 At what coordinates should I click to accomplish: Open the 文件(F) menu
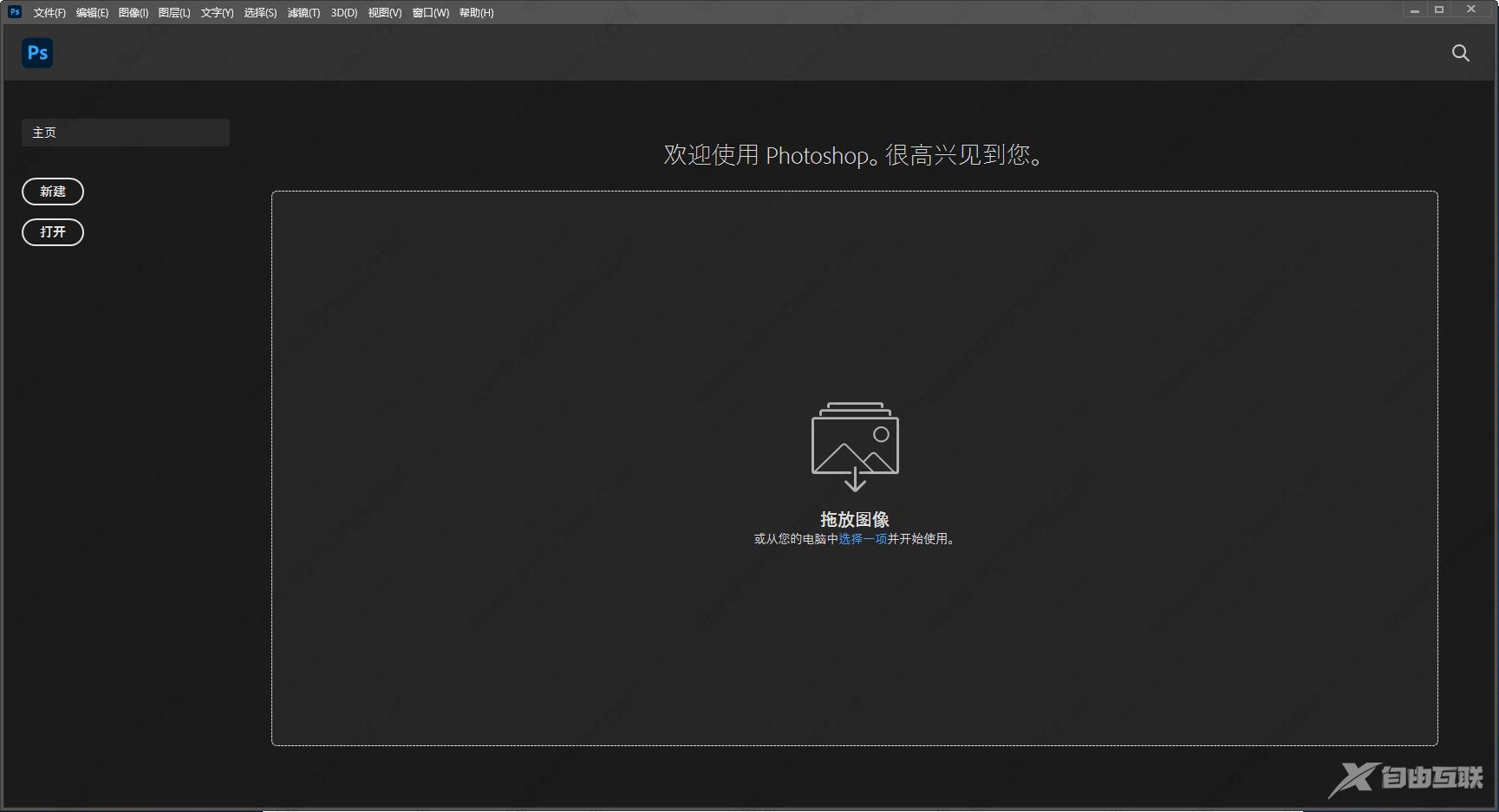(x=49, y=13)
